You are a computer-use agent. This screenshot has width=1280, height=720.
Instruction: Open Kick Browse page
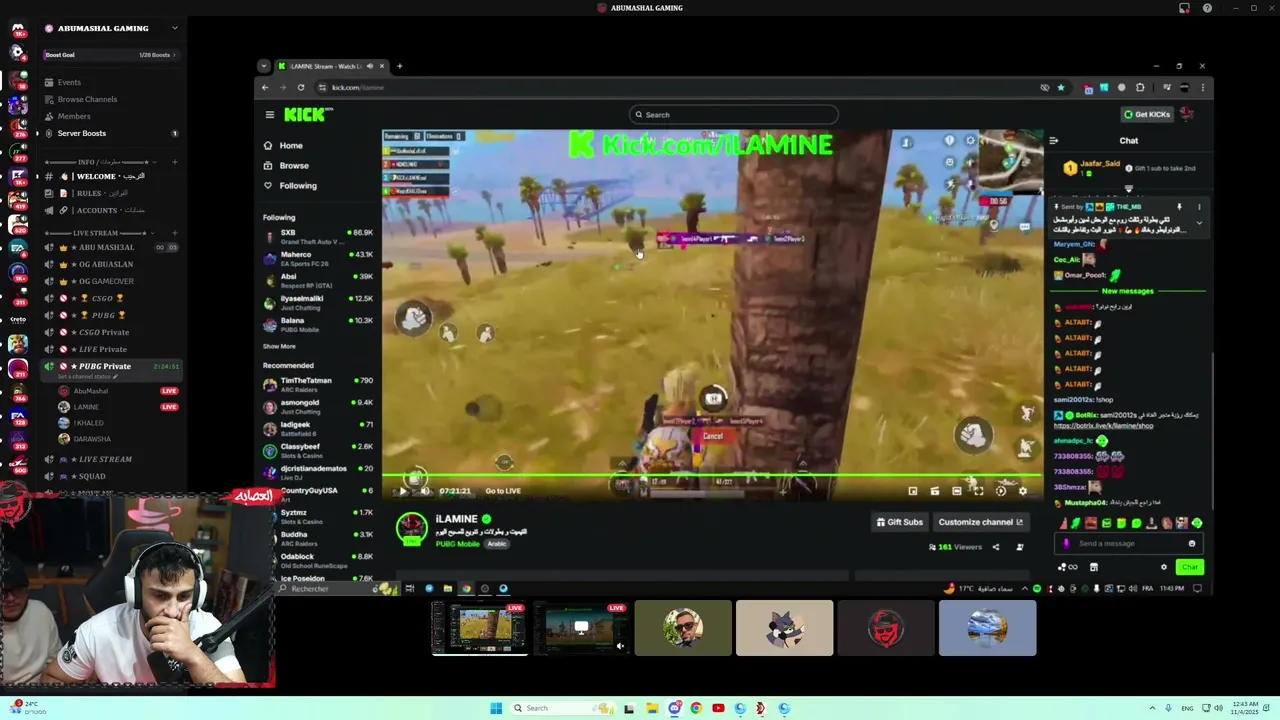(286, 166)
